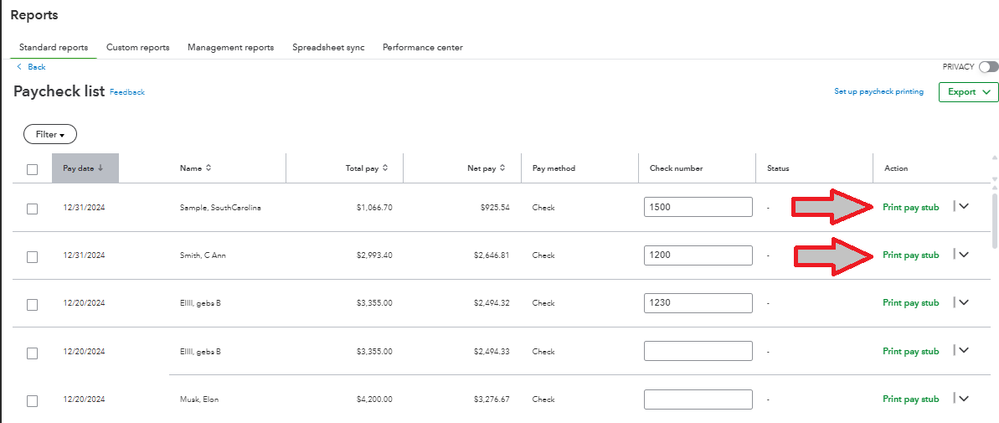This screenshot has width=999, height=423.
Task: Toggle the PRIVACY switch
Action: [988, 67]
